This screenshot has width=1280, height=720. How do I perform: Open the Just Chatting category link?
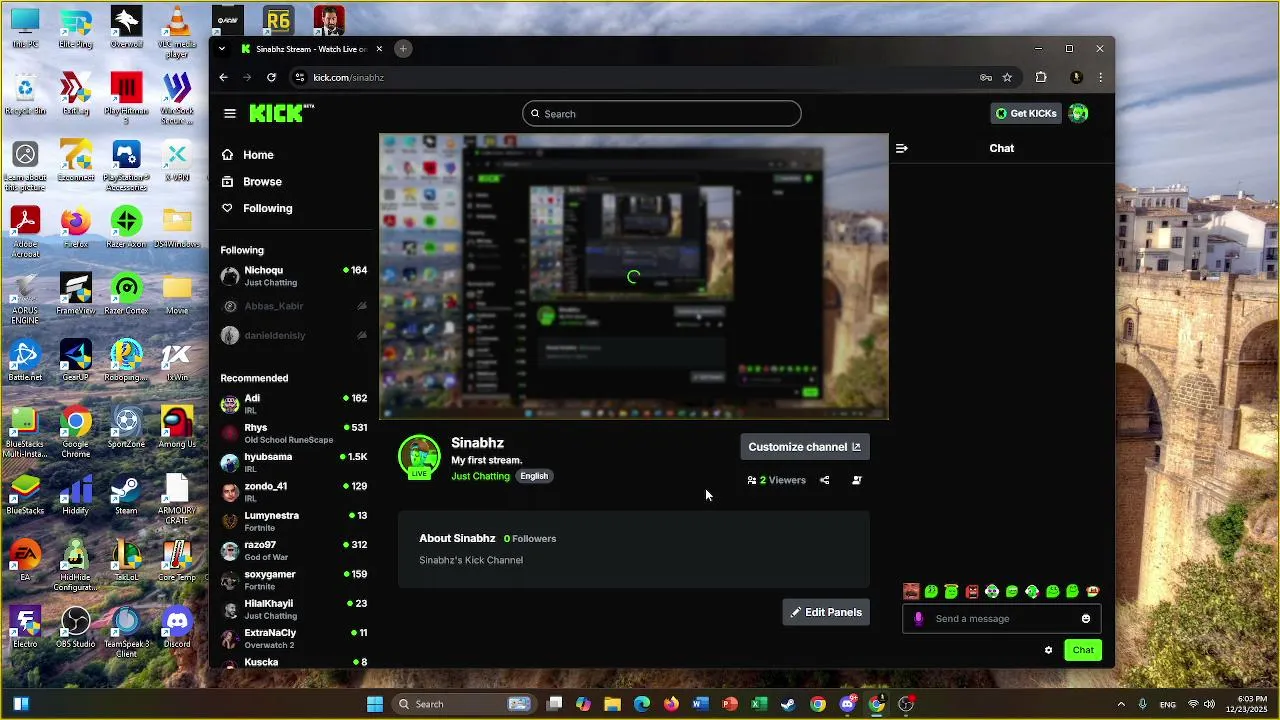pyautogui.click(x=480, y=476)
